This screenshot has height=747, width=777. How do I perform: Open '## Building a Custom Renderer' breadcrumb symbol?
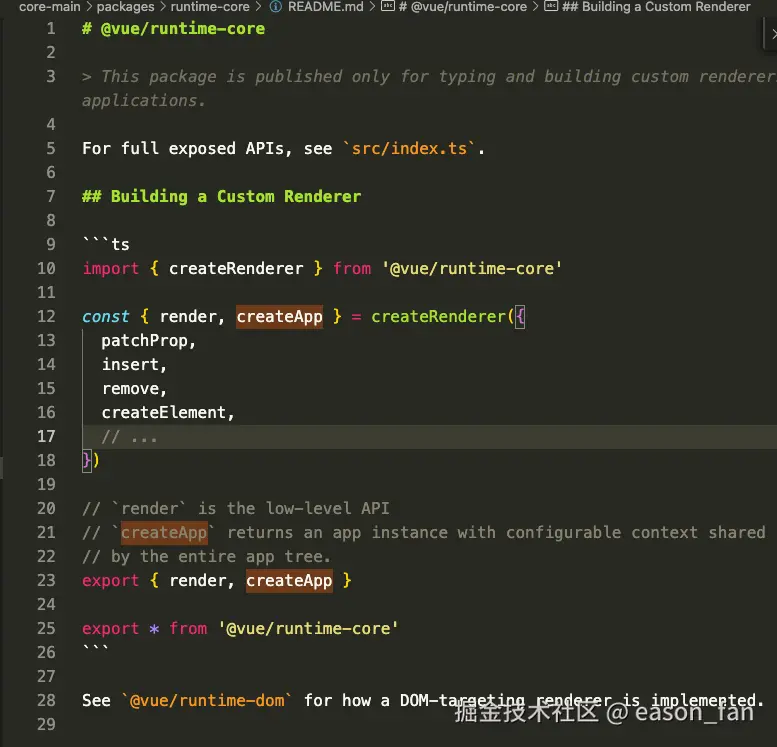[656, 6]
